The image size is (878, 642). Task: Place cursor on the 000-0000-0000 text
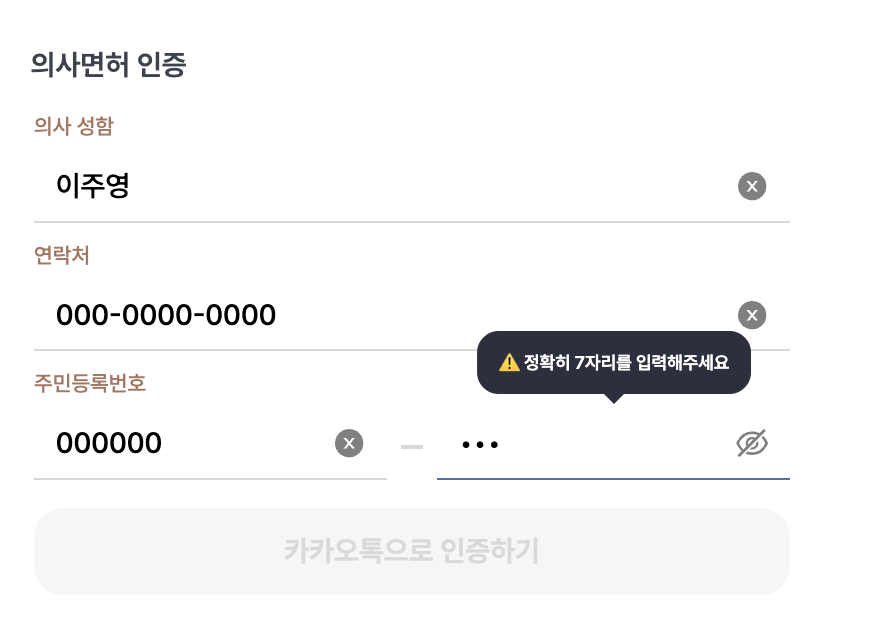tap(166, 316)
